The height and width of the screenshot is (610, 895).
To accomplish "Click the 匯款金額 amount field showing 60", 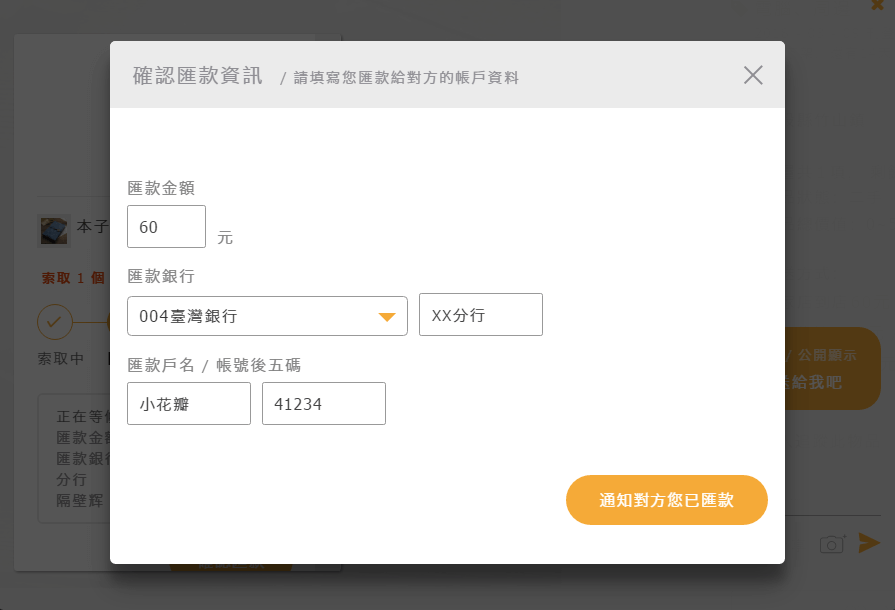I will click(166, 227).
